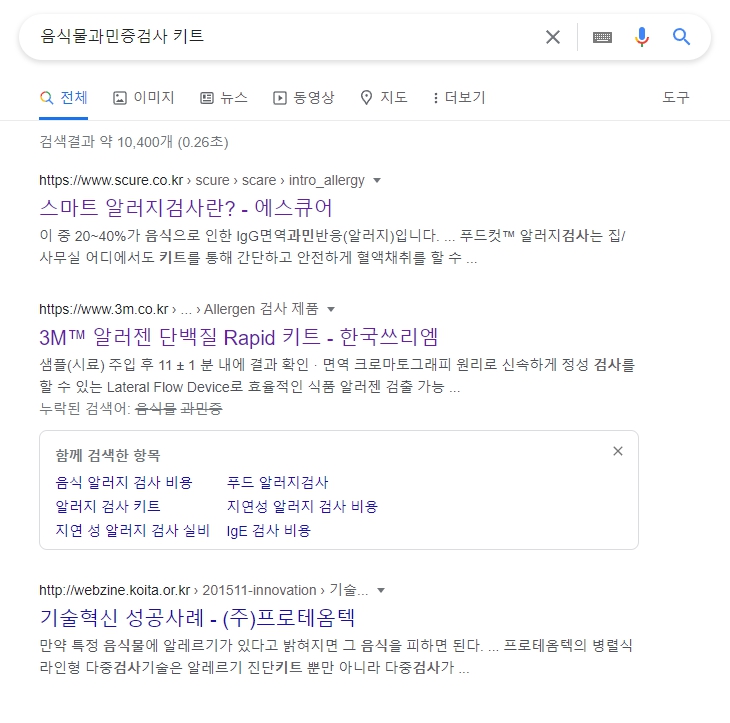Viewport: 730px width, 723px height.
Task: Click the http://webzine.koita.or.kr URL text
Action: point(115,590)
